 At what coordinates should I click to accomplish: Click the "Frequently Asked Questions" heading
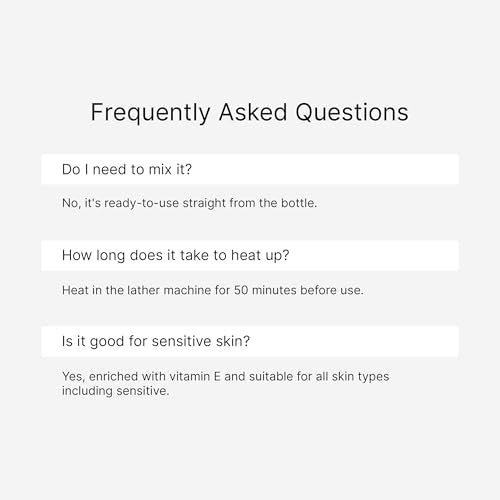click(249, 113)
